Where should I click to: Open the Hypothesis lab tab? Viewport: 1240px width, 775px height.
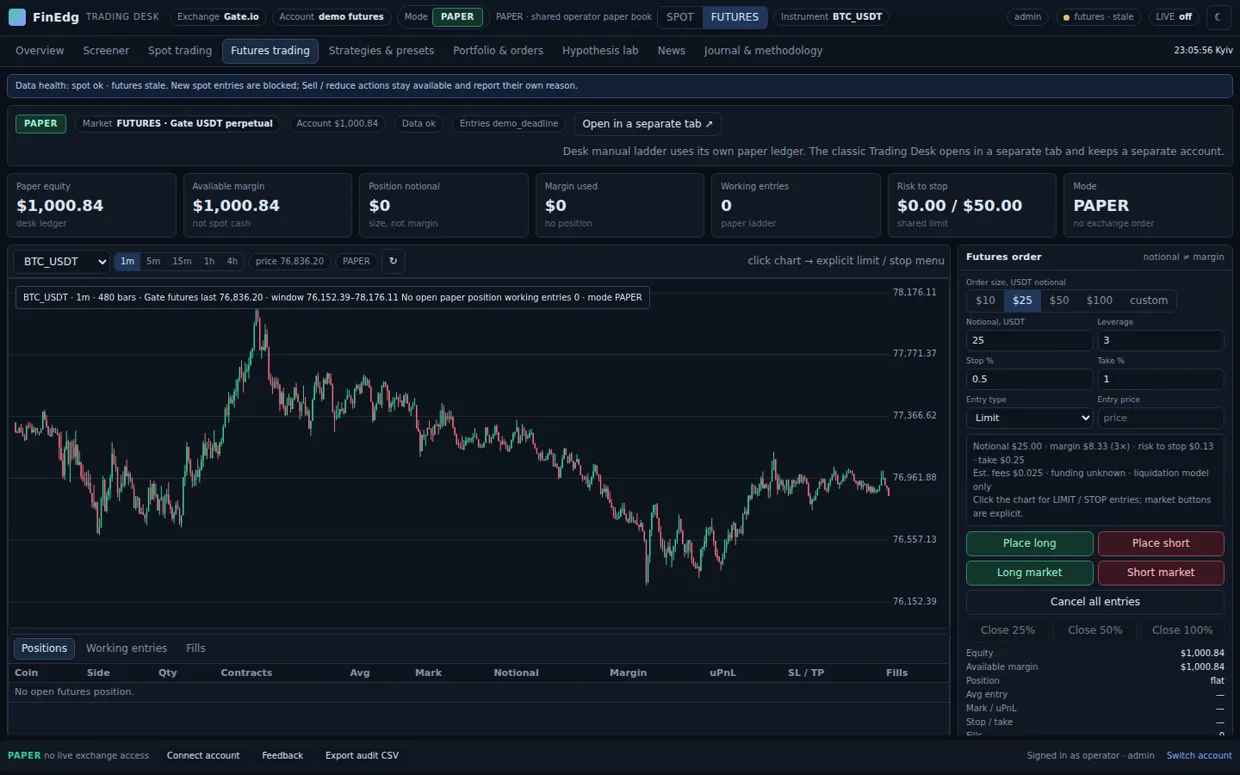tap(600, 51)
